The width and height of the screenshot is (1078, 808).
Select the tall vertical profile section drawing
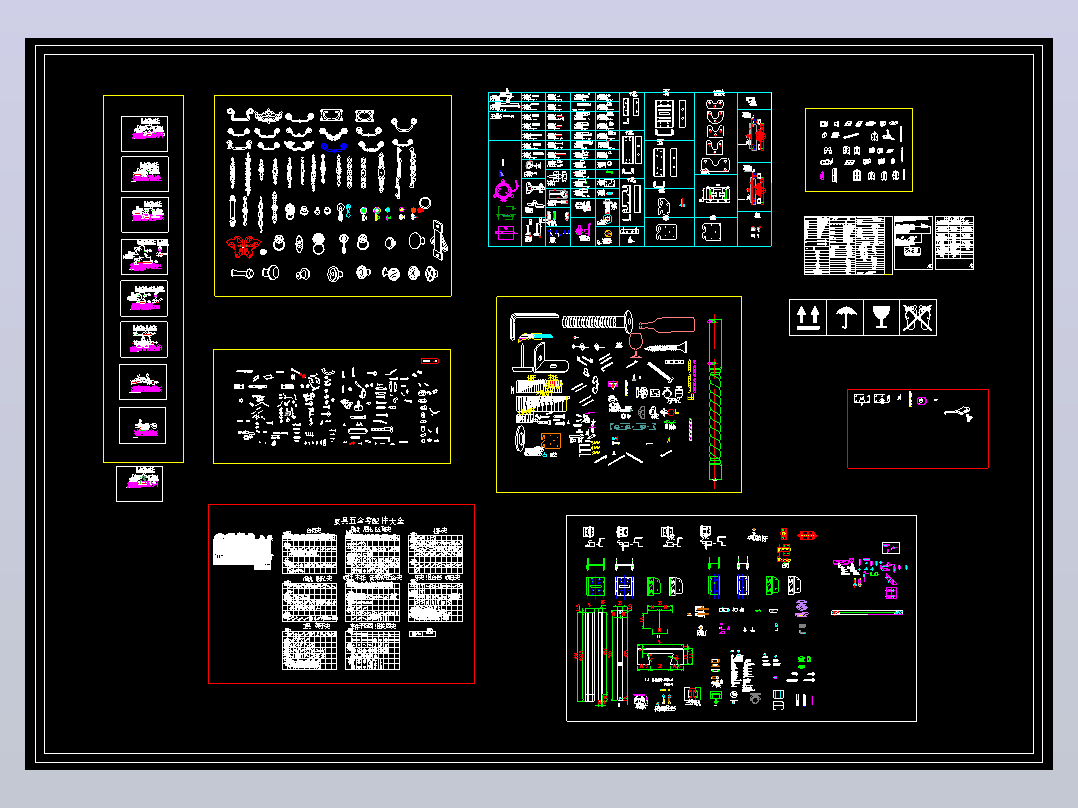point(592,656)
